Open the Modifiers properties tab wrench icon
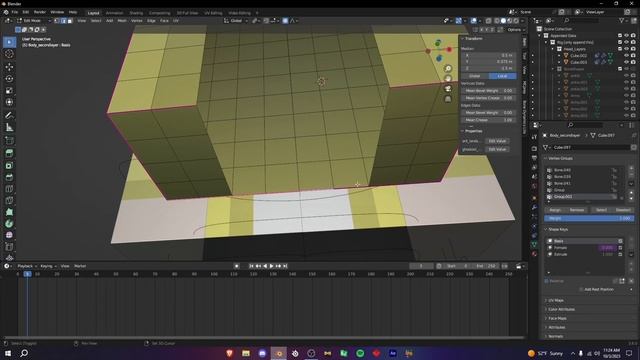 [x=534, y=207]
